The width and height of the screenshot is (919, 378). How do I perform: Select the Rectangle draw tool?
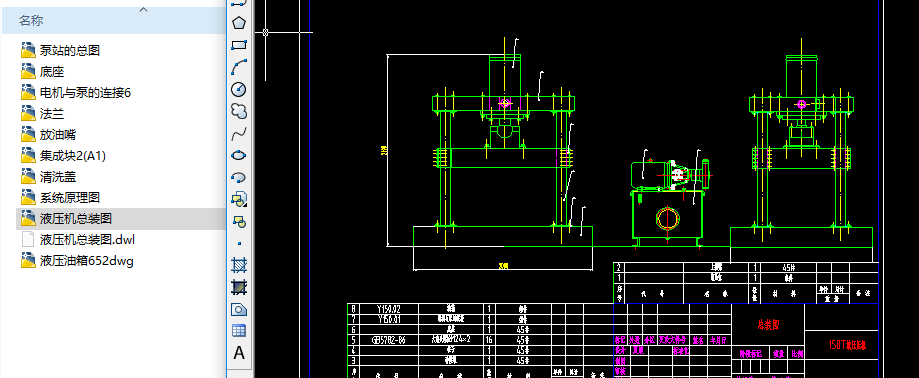pos(239,45)
